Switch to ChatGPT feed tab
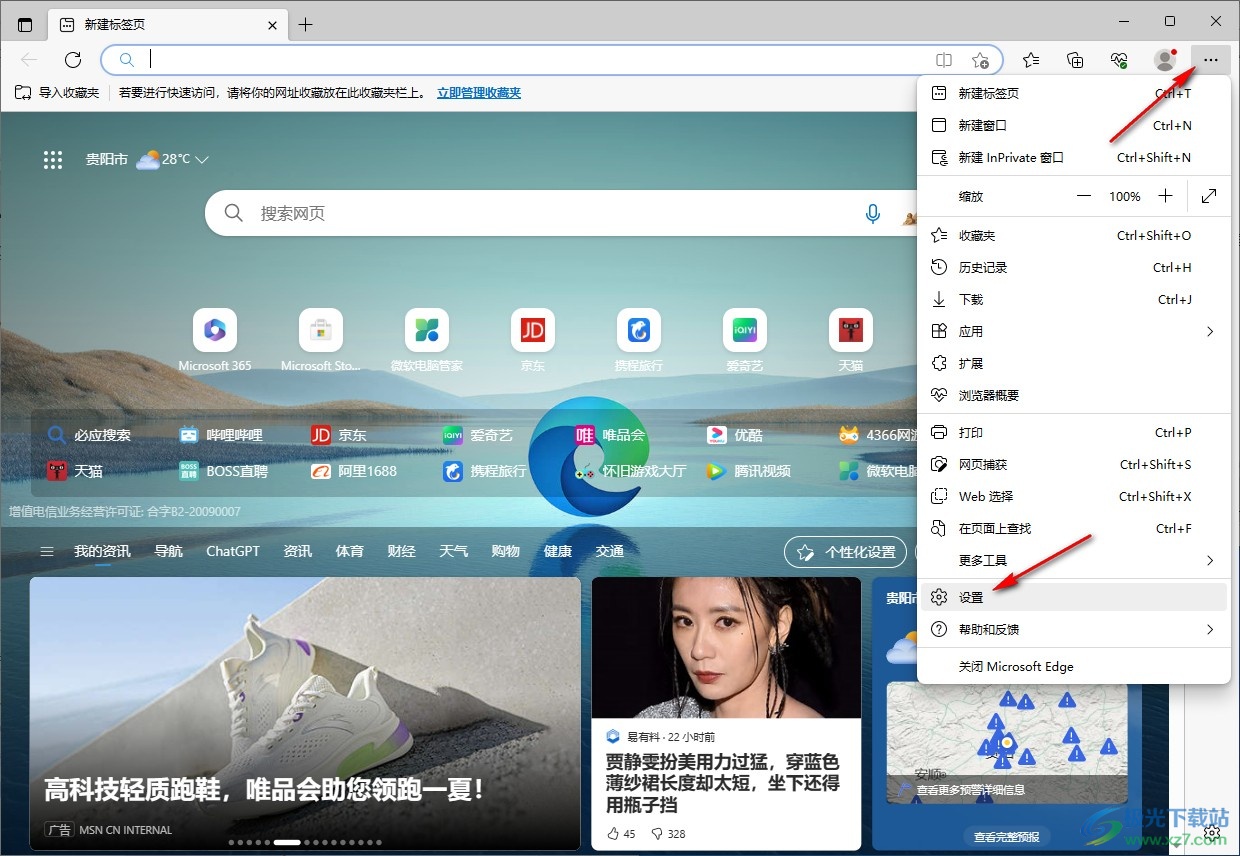The width and height of the screenshot is (1240, 856). [x=233, y=551]
